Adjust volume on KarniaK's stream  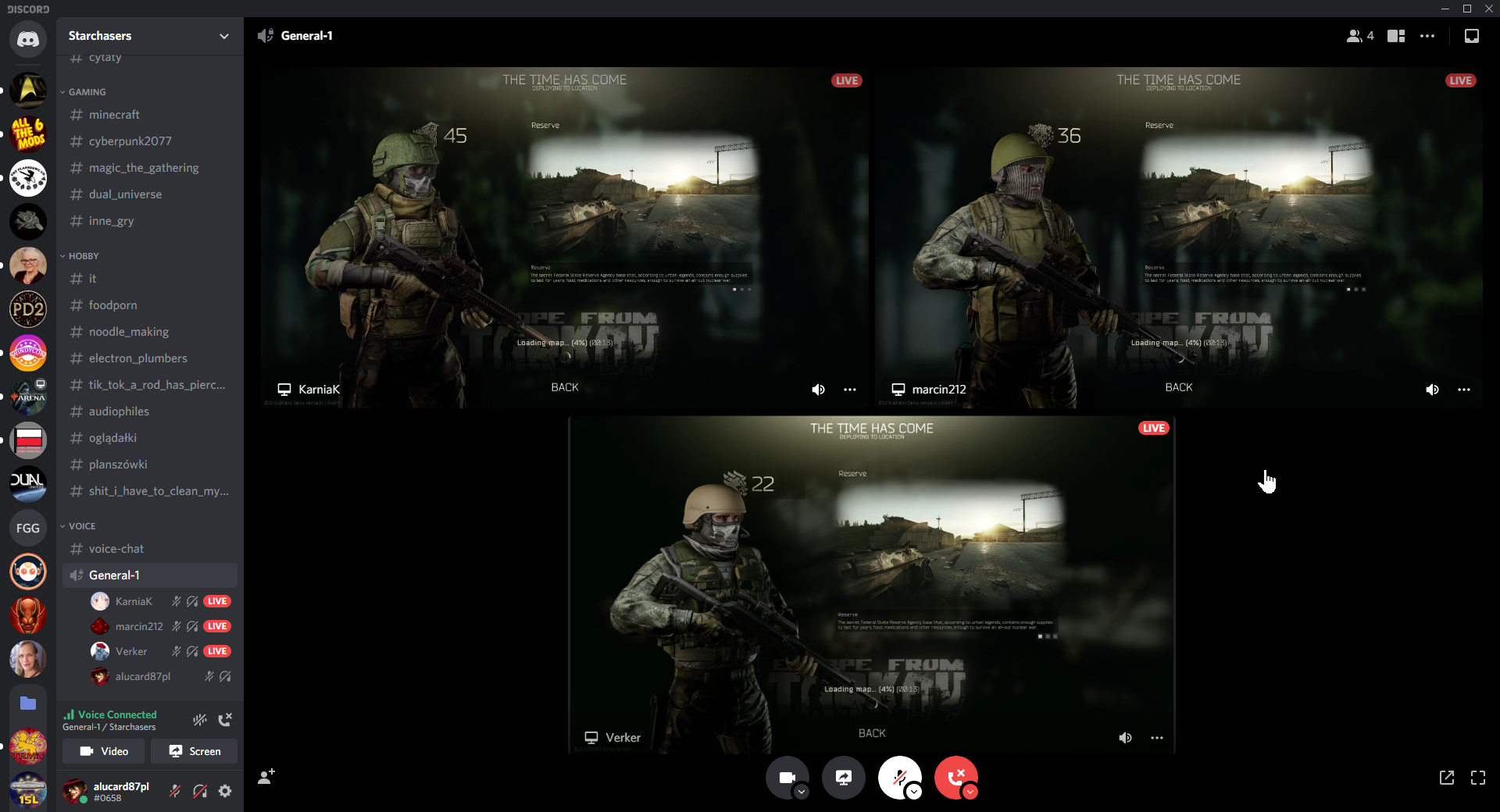pos(818,390)
